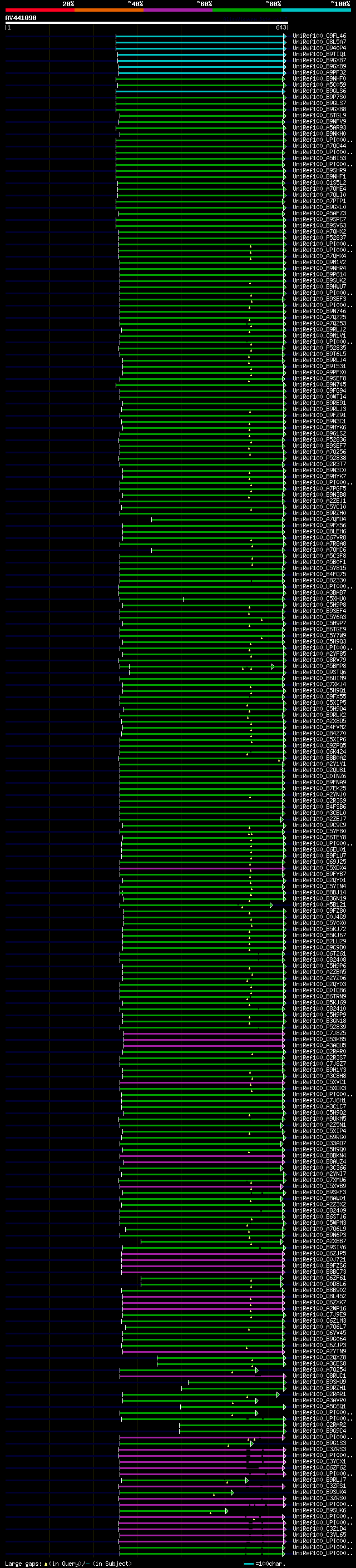The height and width of the screenshot is (1568, 356).
Task: Select UniRef100_A3CBL0 label
Action: [319, 813]
